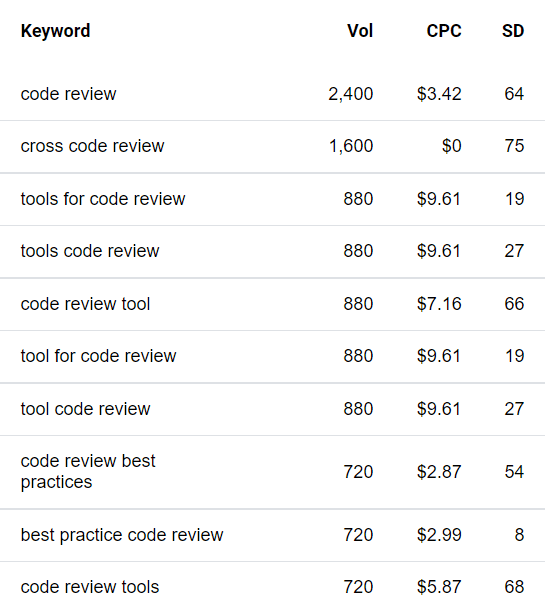Select the 'tools code review' keyword row
This screenshot has height=604, width=545.
point(272,251)
